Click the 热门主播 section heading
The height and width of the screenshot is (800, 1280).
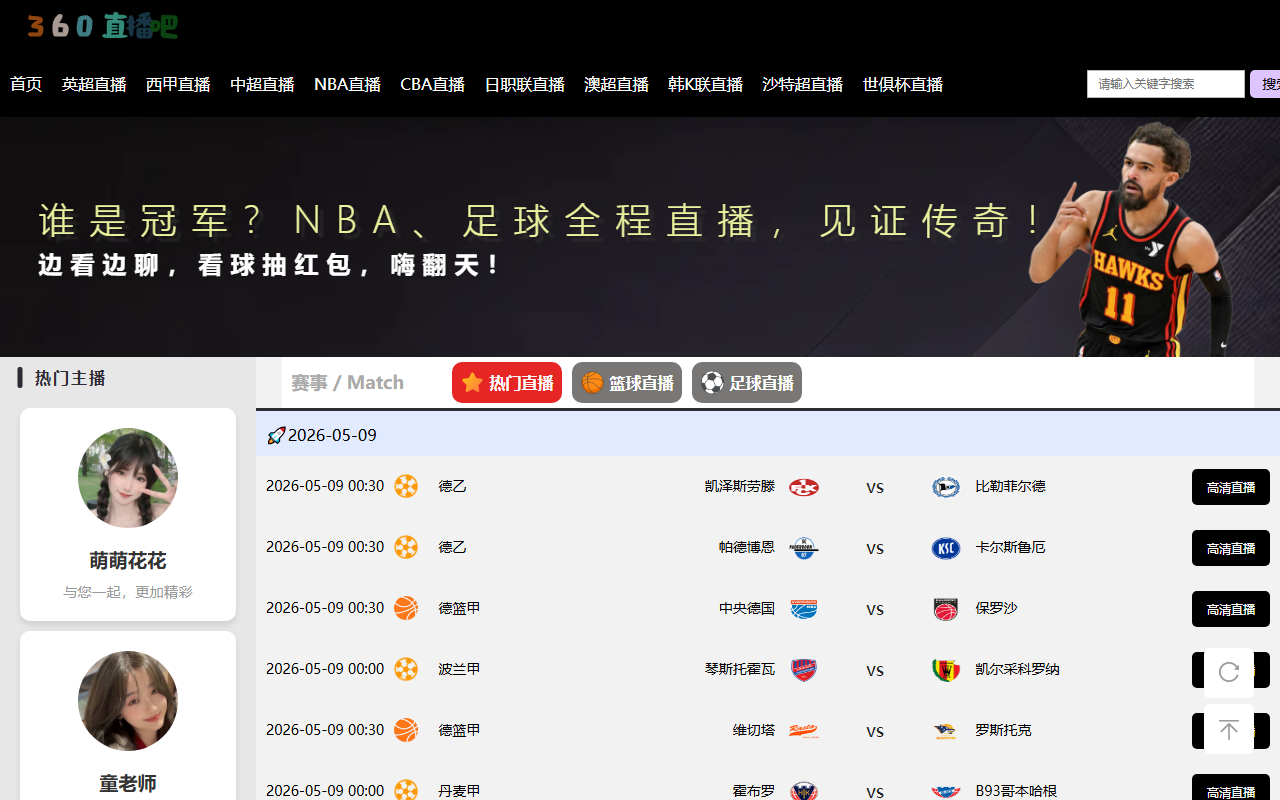pyautogui.click(x=70, y=378)
